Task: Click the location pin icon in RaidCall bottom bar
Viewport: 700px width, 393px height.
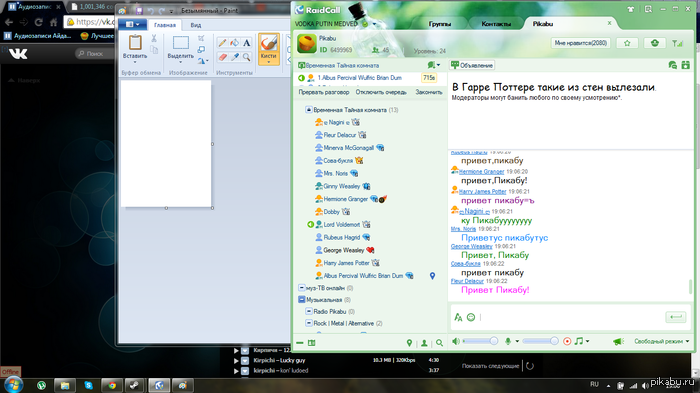Action: 409,343
